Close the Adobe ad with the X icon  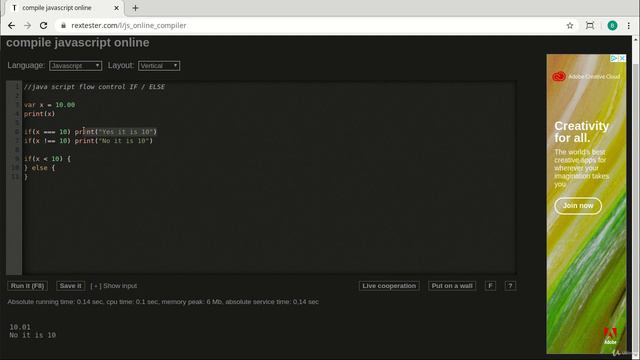(x=622, y=58)
